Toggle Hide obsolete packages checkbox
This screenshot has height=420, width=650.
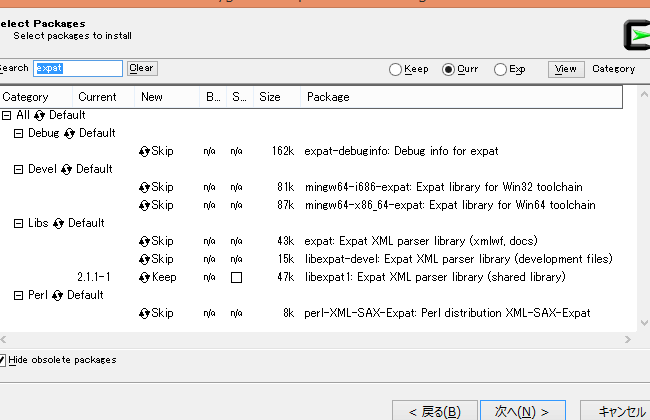3,360
